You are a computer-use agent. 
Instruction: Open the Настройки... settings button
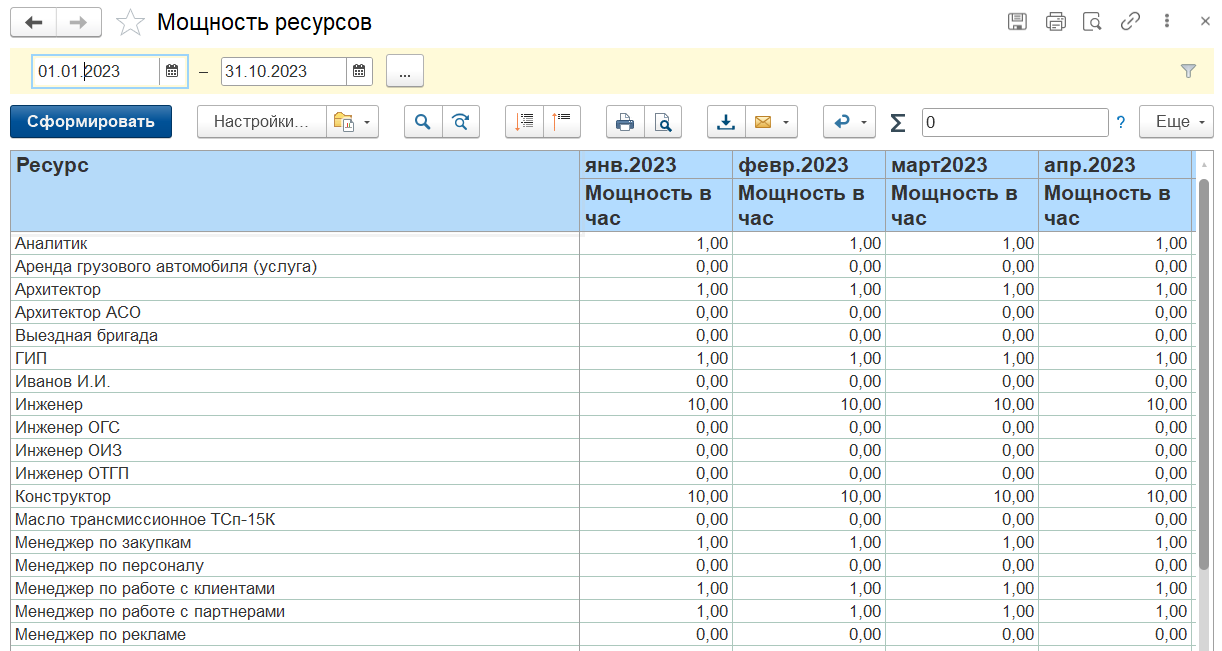coord(261,122)
